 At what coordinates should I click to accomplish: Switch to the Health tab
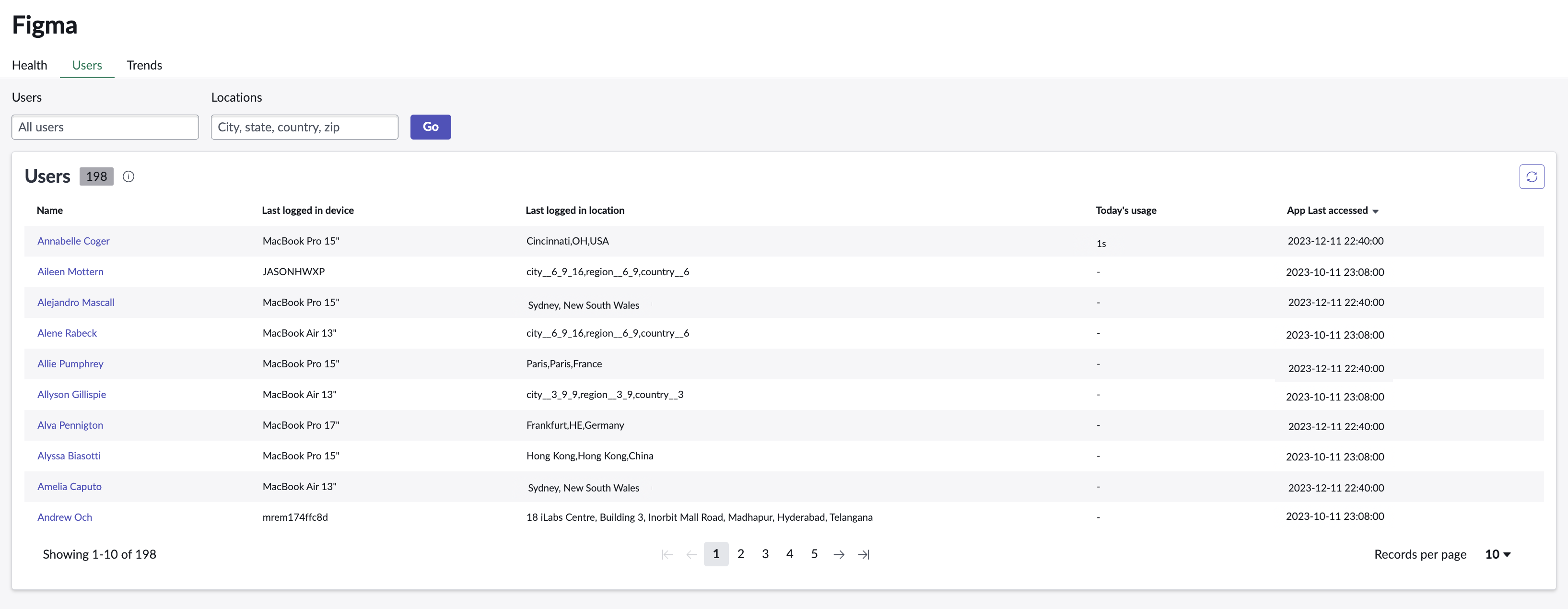tap(29, 65)
